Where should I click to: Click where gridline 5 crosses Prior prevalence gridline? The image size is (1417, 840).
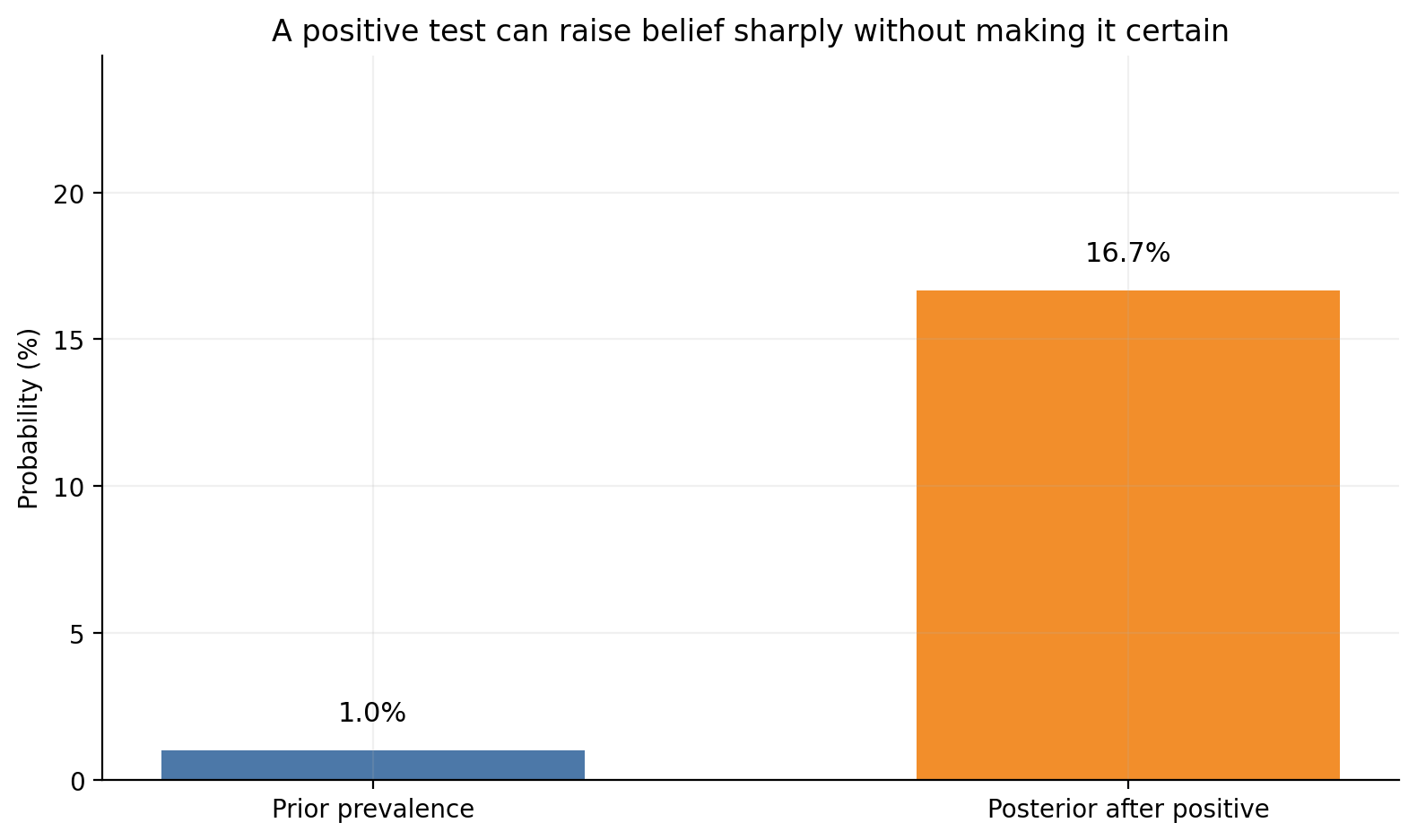point(373,633)
